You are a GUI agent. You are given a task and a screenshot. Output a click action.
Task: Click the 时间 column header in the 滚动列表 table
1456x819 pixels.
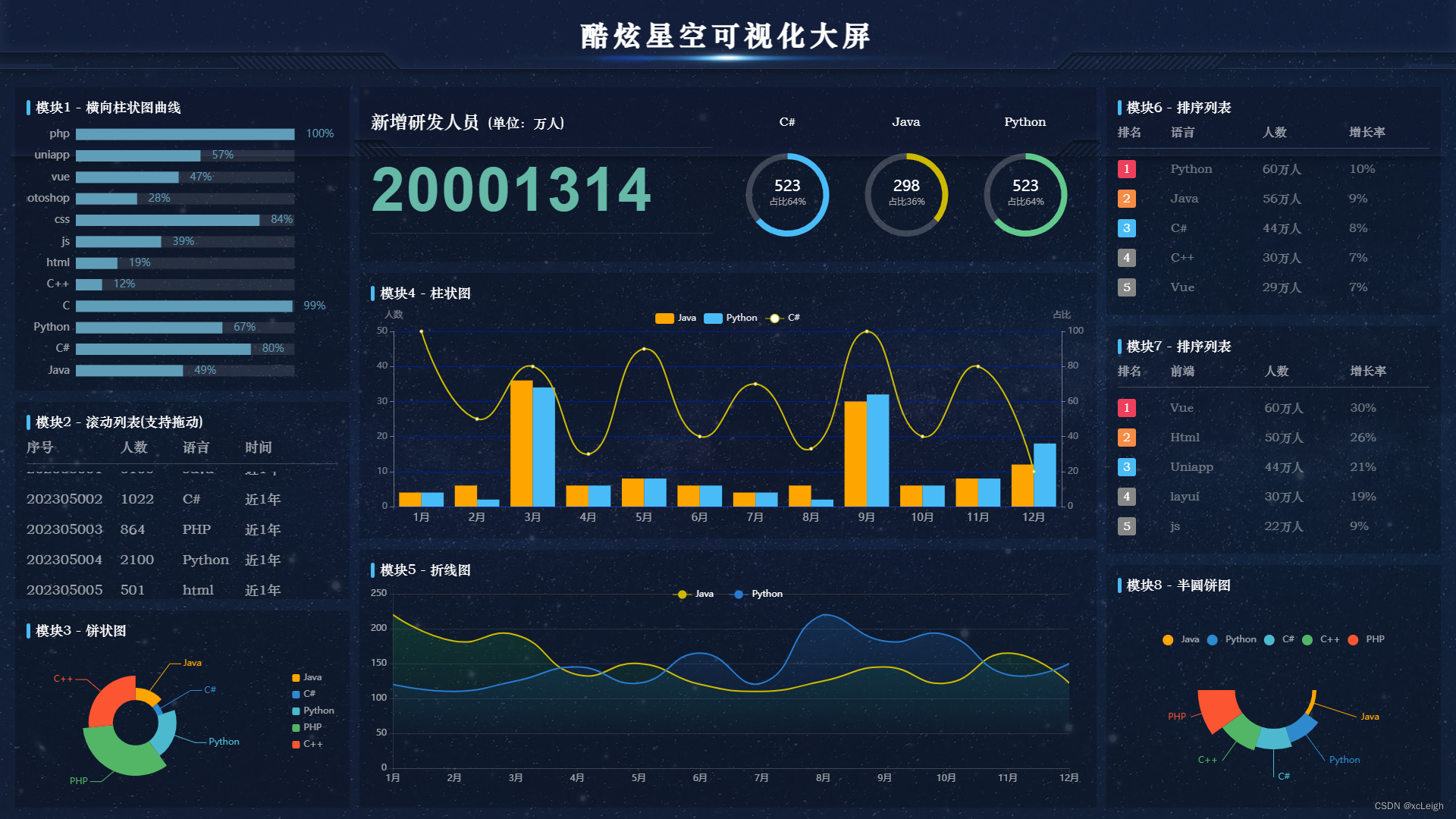(258, 447)
